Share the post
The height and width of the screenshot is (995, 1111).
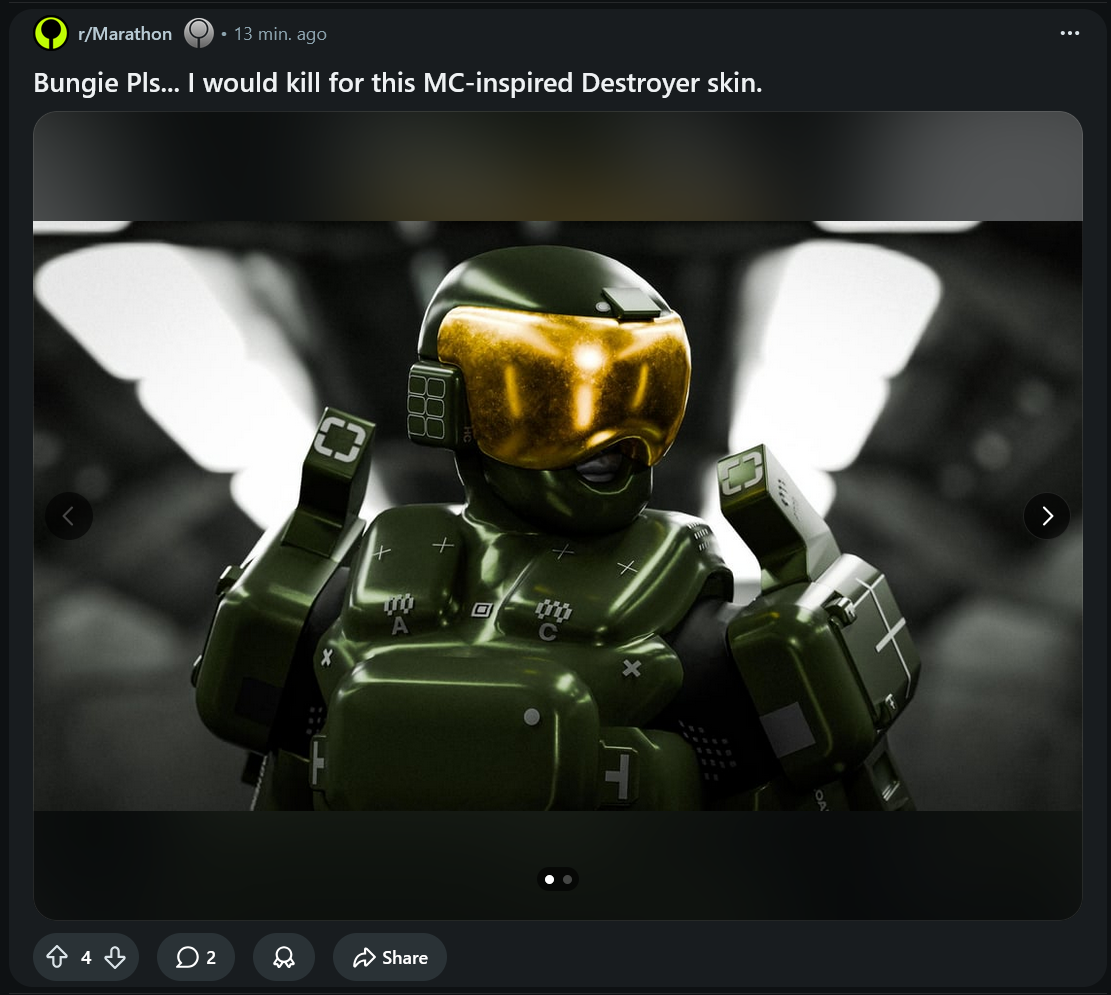(x=390, y=957)
